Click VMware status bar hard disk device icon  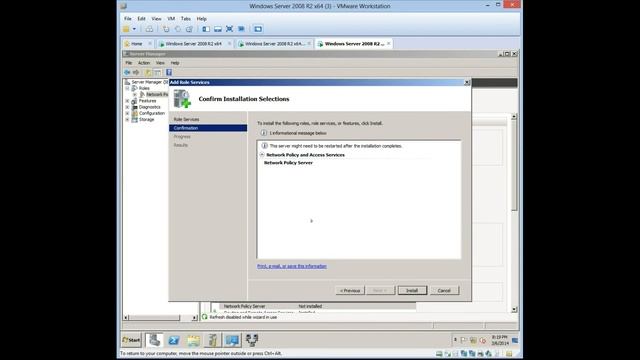point(439,353)
